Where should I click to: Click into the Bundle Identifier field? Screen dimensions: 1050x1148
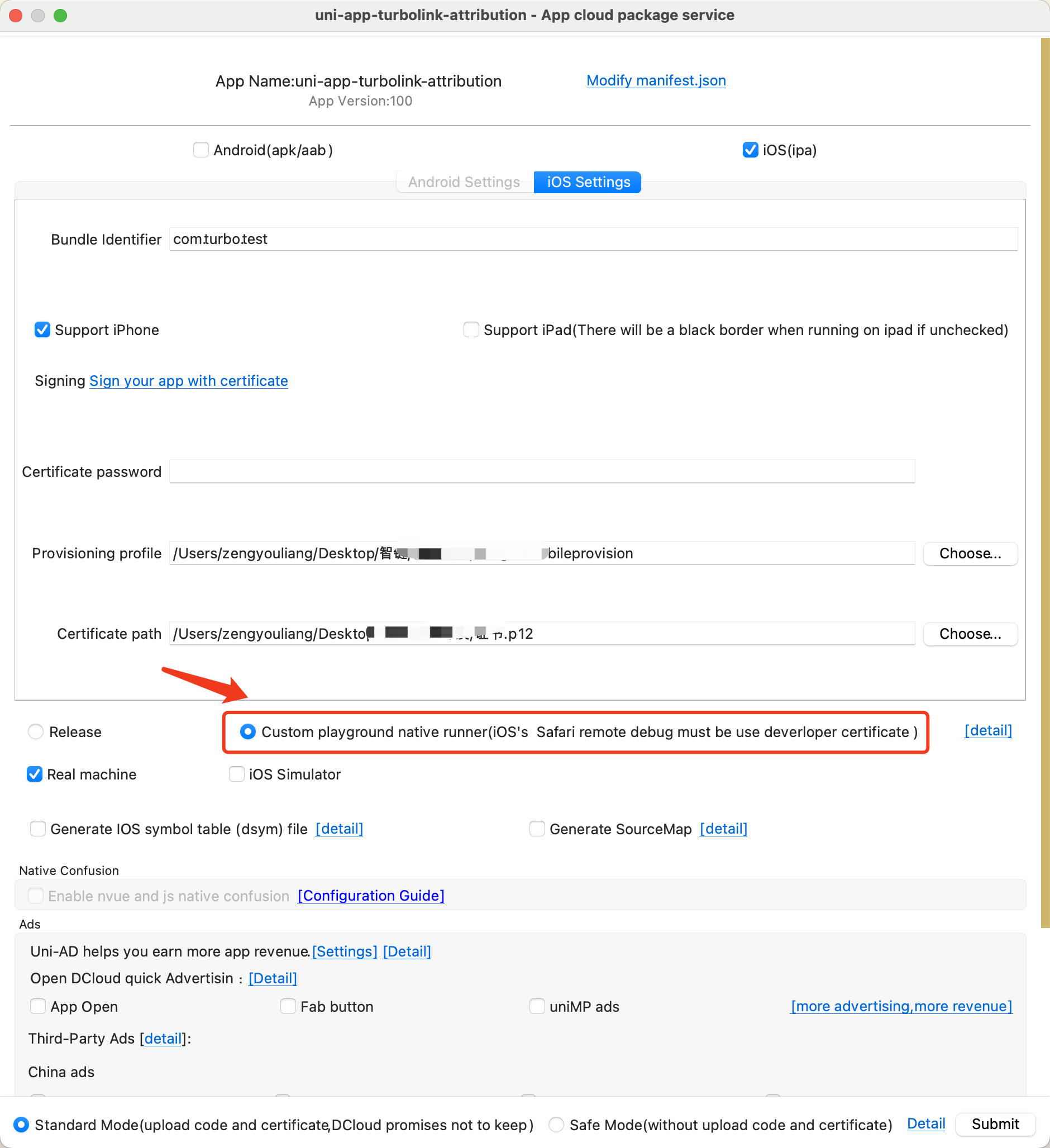[593, 239]
